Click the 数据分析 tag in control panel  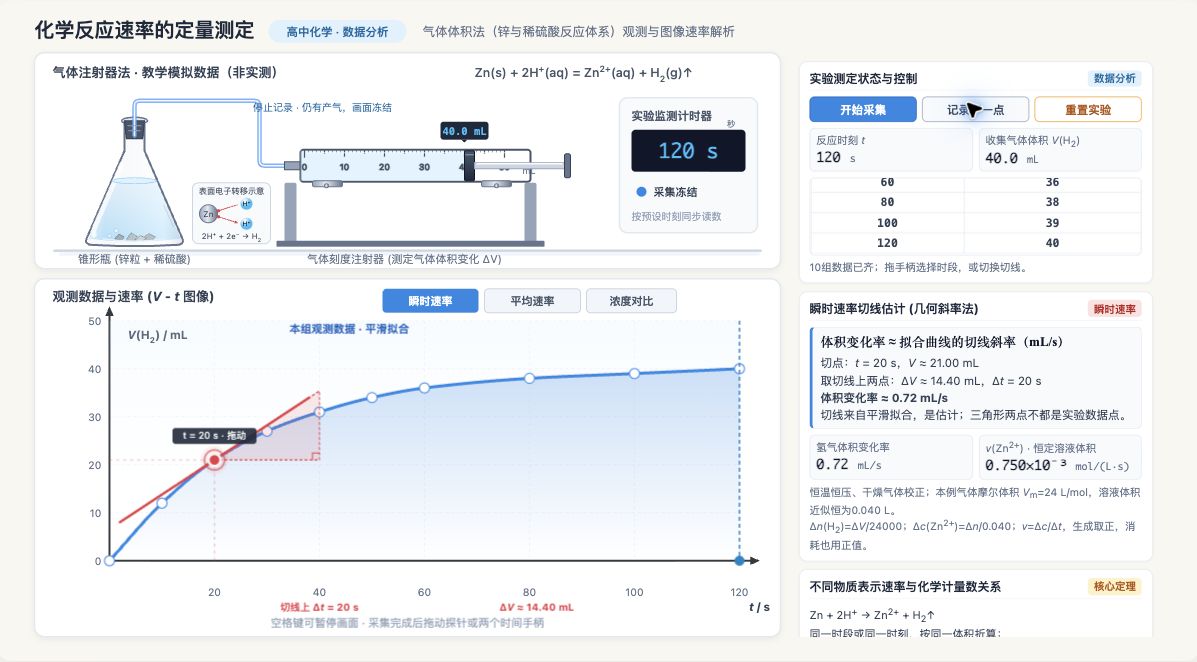click(1115, 78)
